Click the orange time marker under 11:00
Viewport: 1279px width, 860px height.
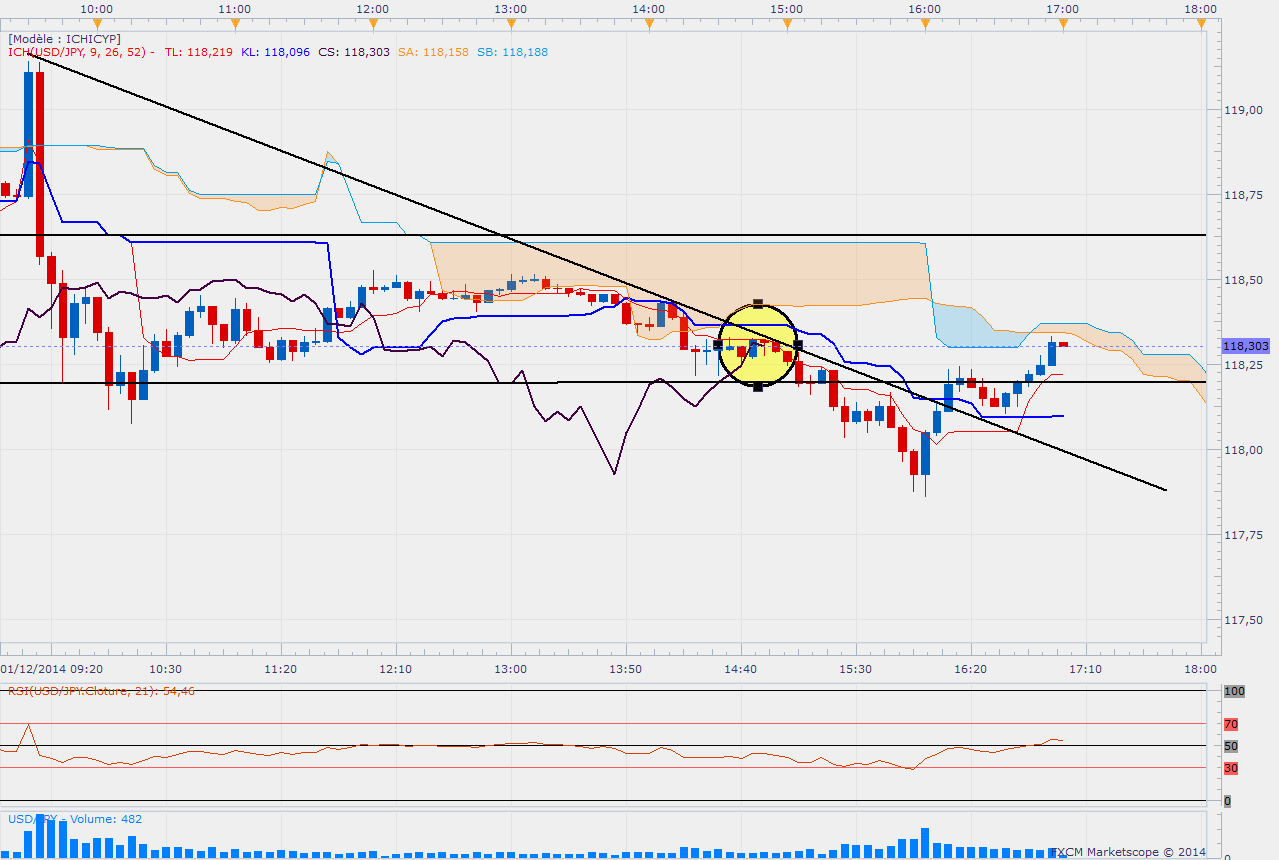click(233, 25)
